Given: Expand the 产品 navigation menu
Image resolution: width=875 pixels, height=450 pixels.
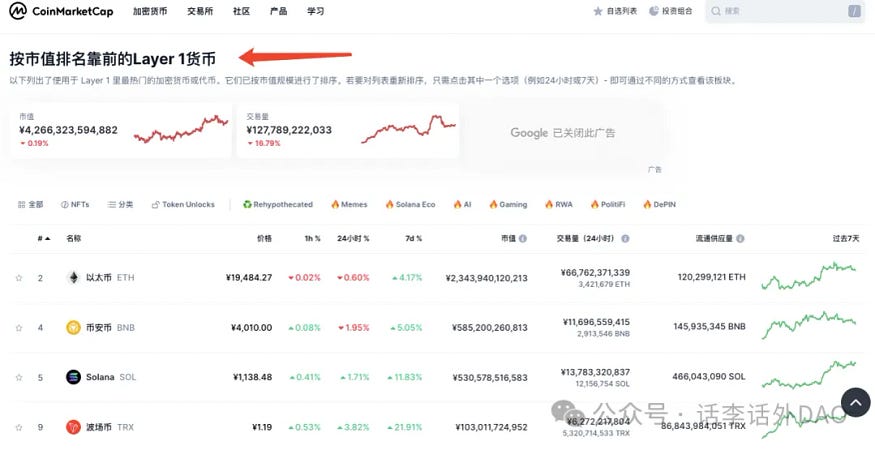Looking at the screenshot, I should (278, 12).
